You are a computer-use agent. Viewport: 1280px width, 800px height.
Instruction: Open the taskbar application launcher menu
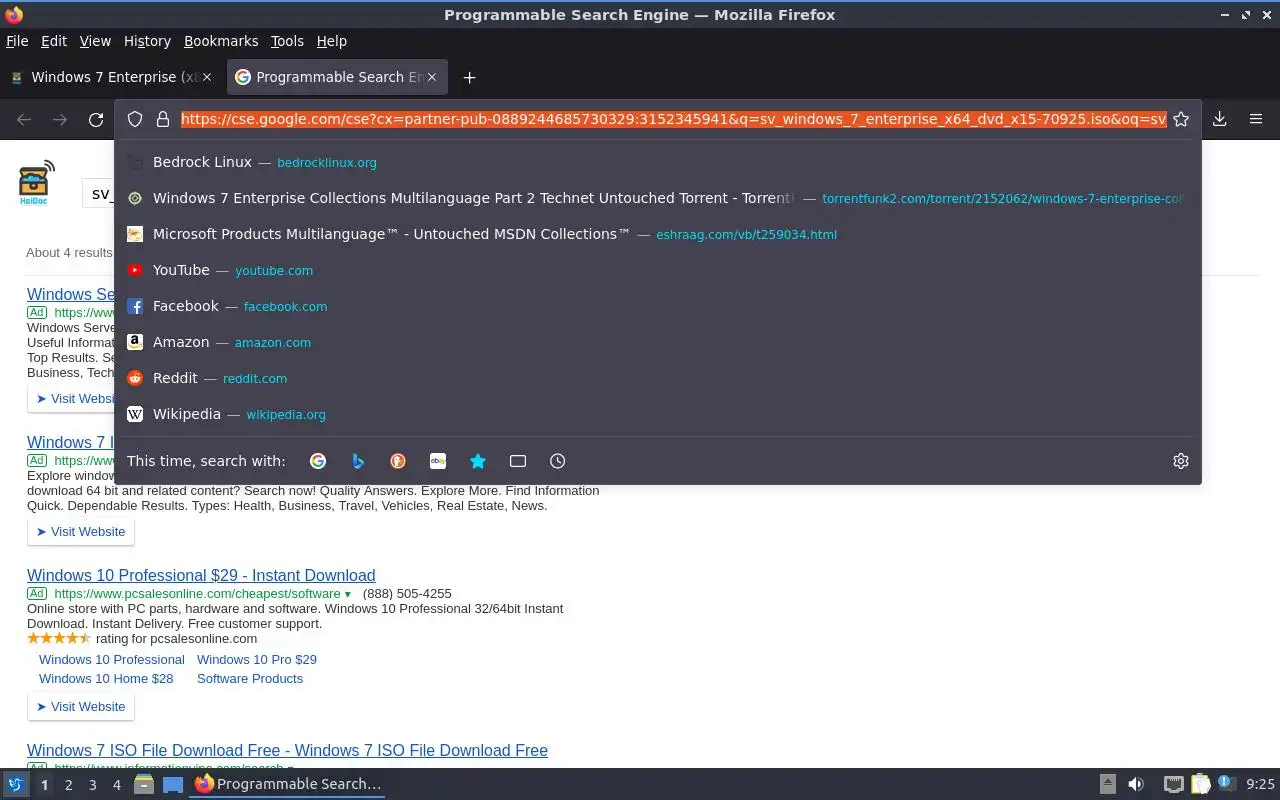point(15,785)
